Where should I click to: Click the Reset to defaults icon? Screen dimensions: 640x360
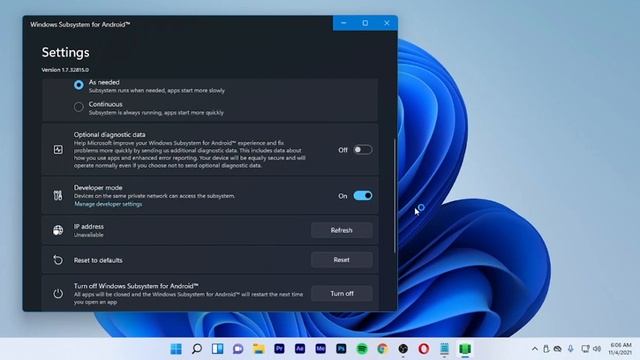(x=58, y=260)
